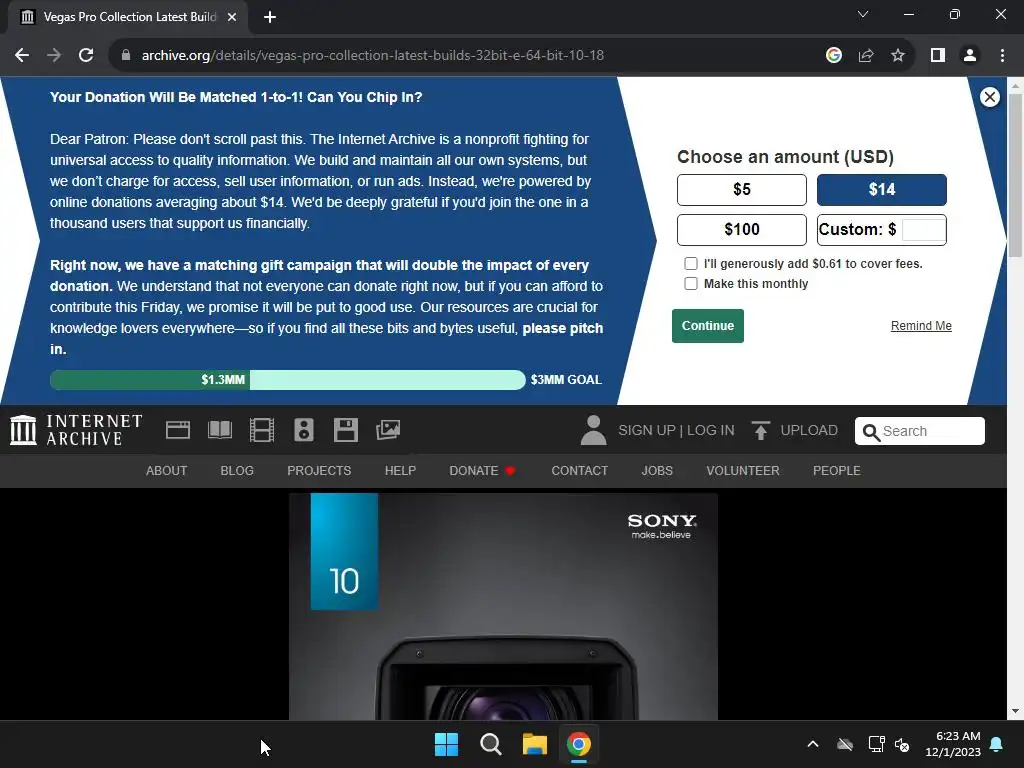The width and height of the screenshot is (1024, 768).
Task: Open Windows taskbar Search
Action: 490,744
